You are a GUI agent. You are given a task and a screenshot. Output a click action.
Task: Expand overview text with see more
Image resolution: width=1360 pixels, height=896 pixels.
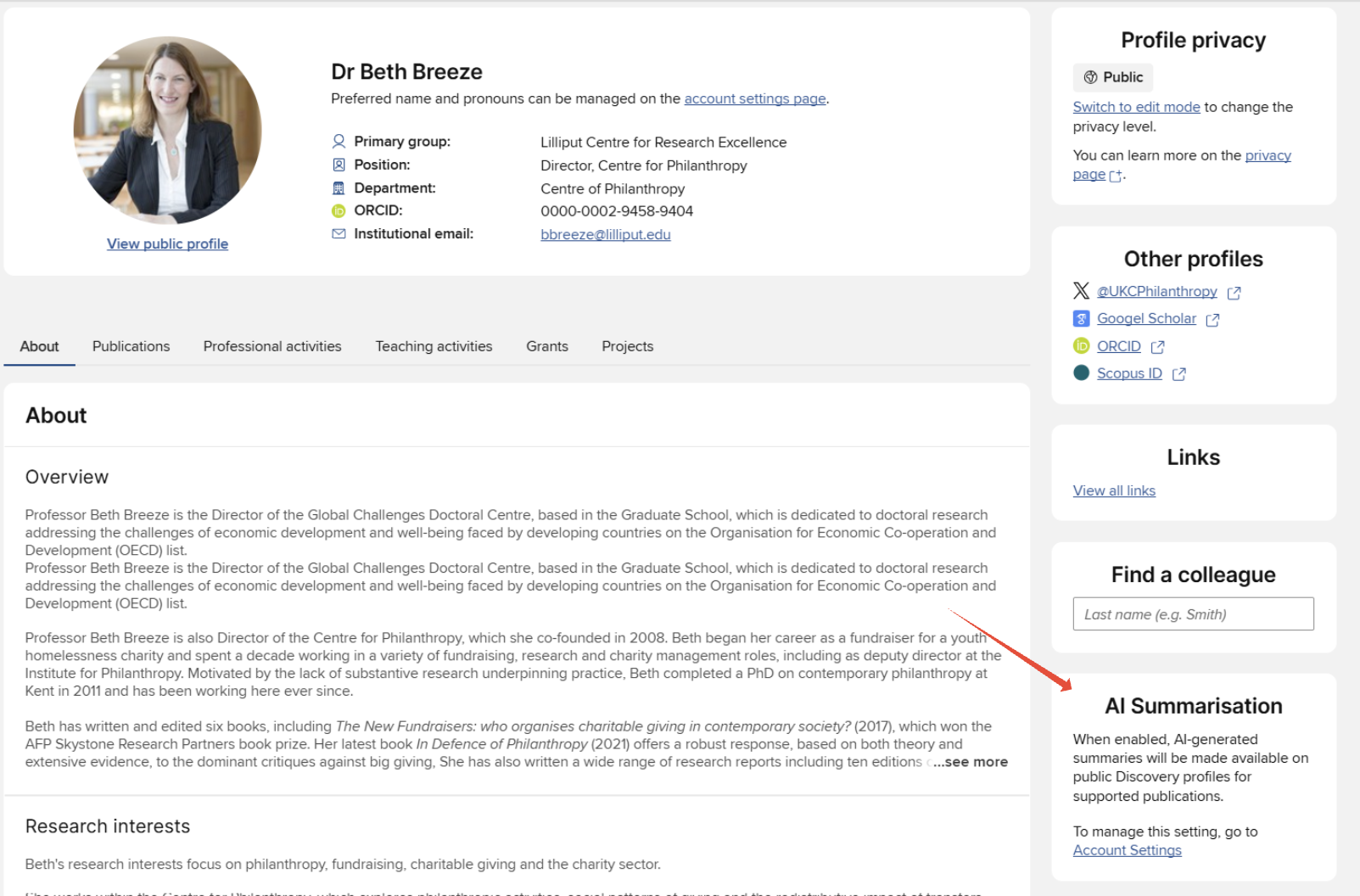975,762
